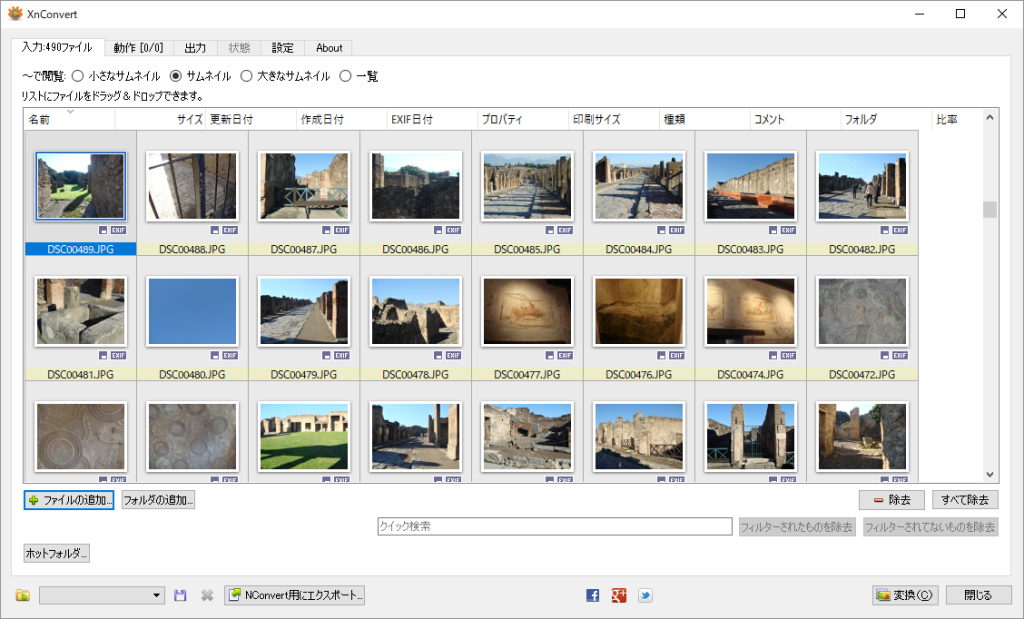Viewport: 1024px width, 619px height.
Task: Click the XnConvert app icon in title bar
Action: pos(15,14)
